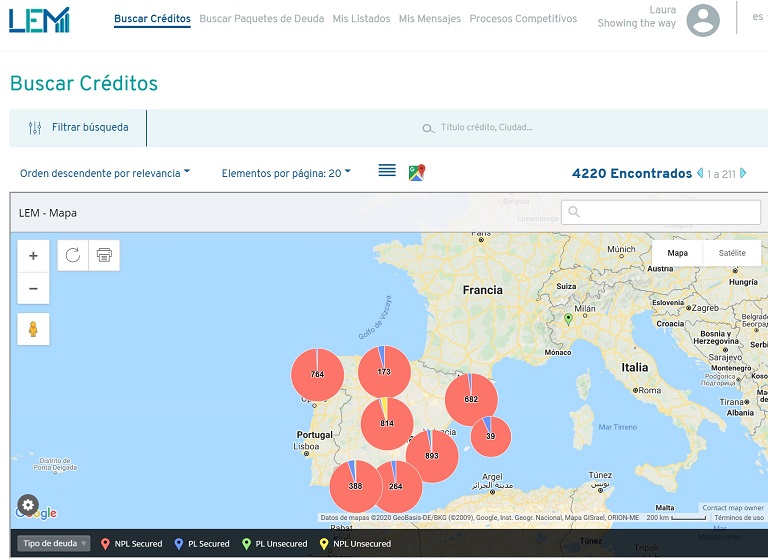Image resolution: width=768 pixels, height=560 pixels.
Task: Select the Street View pegman icon
Action: pyautogui.click(x=33, y=328)
